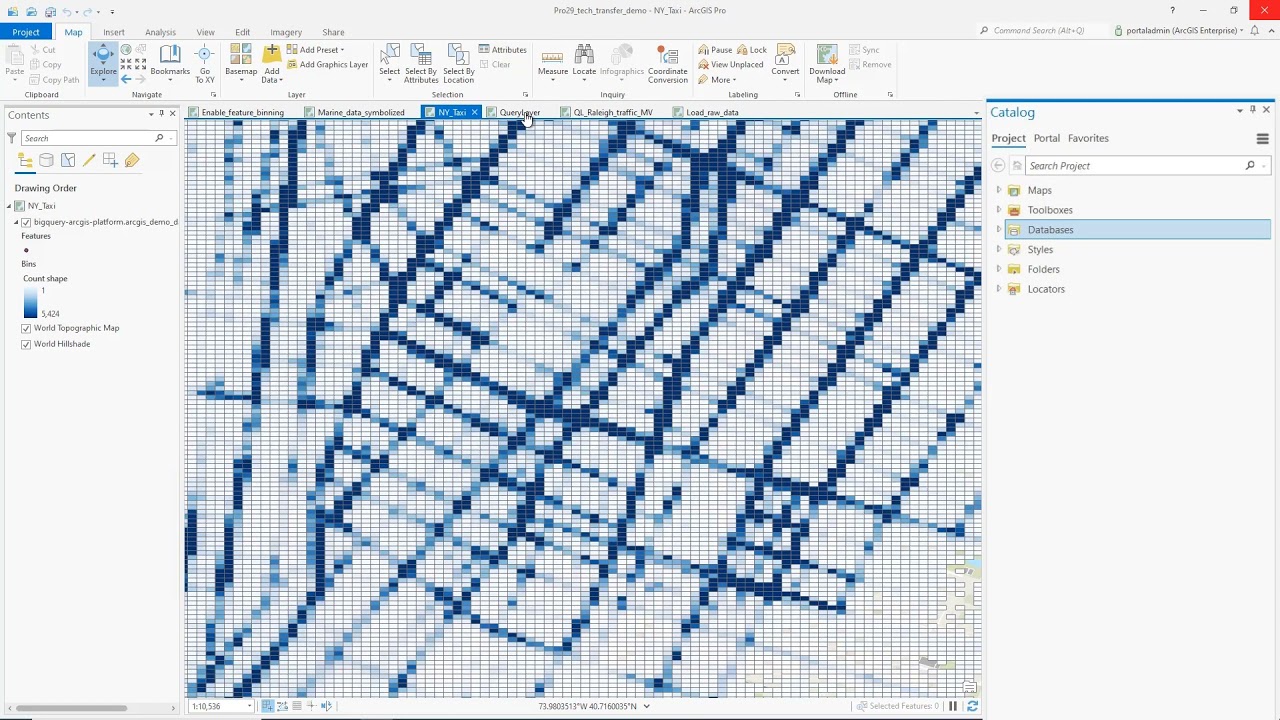The height and width of the screenshot is (720, 1280).
Task: Select List By Drawing Order icon
Action: click(25, 160)
